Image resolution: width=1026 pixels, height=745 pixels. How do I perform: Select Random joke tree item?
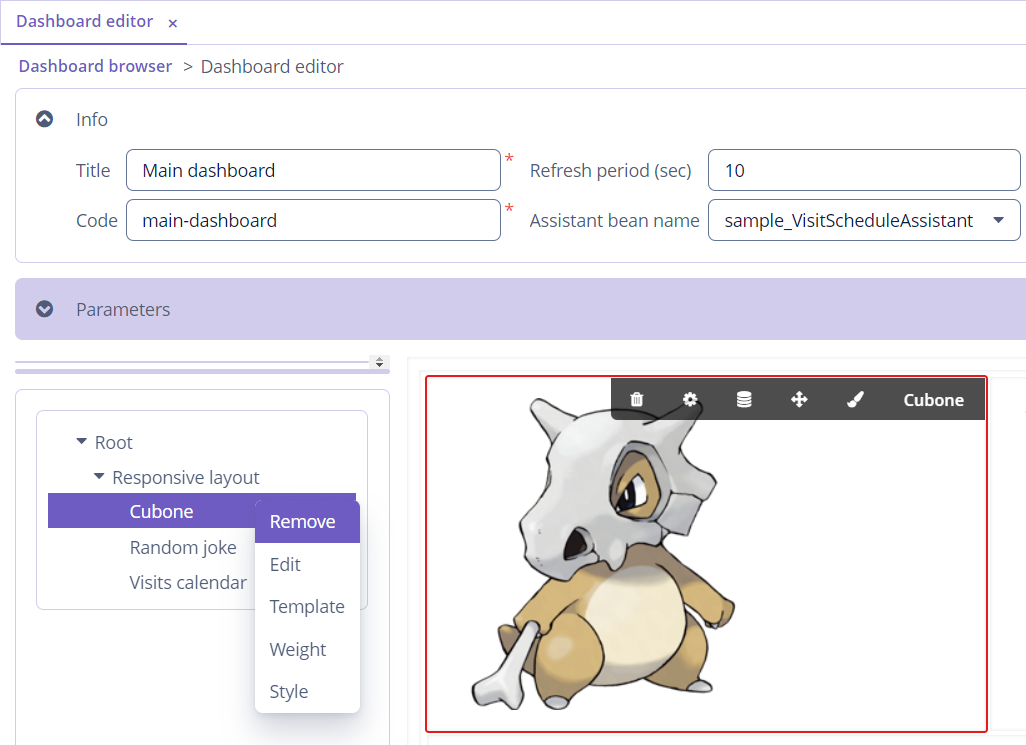[183, 547]
